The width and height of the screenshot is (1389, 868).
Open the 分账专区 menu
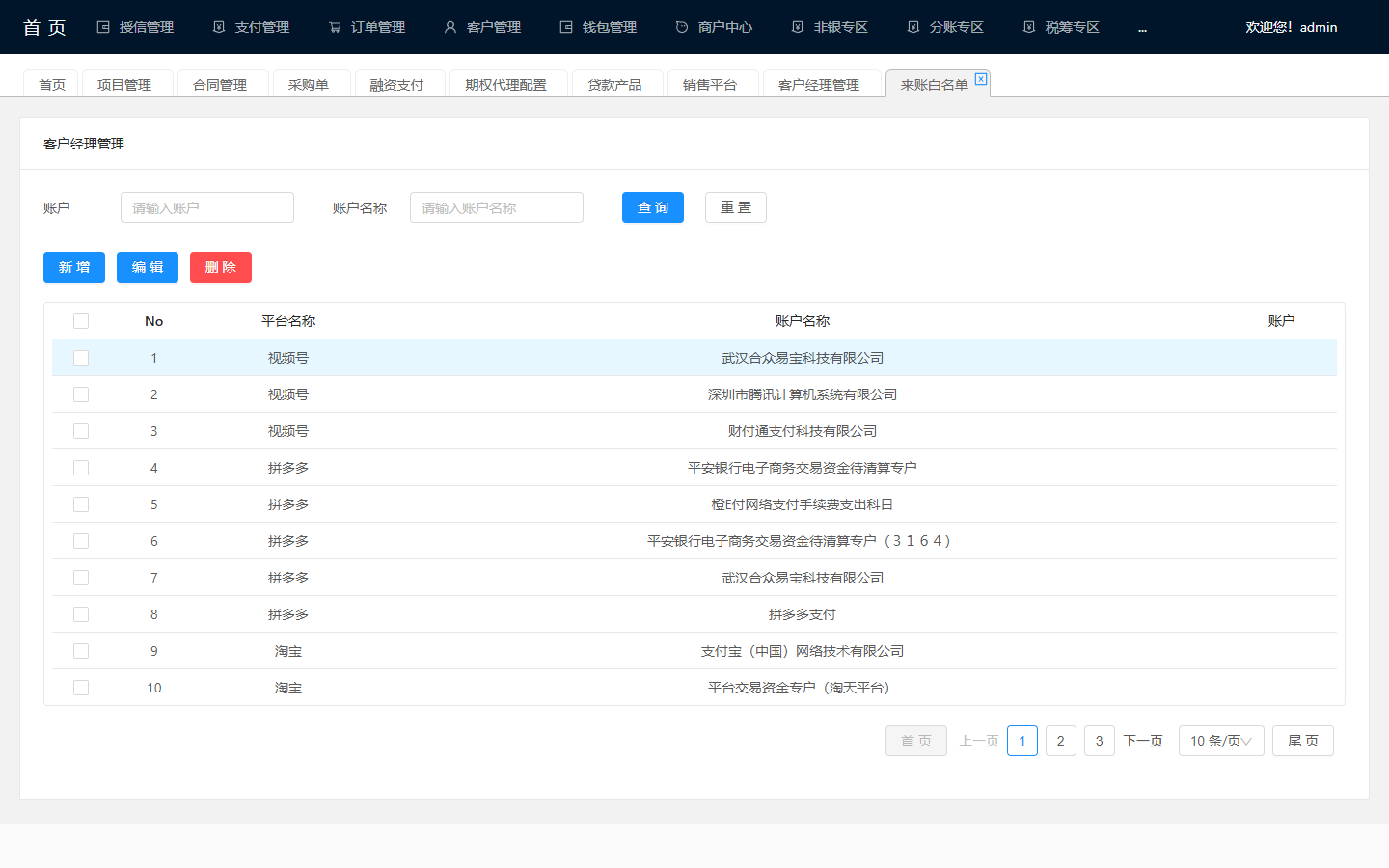click(x=946, y=27)
